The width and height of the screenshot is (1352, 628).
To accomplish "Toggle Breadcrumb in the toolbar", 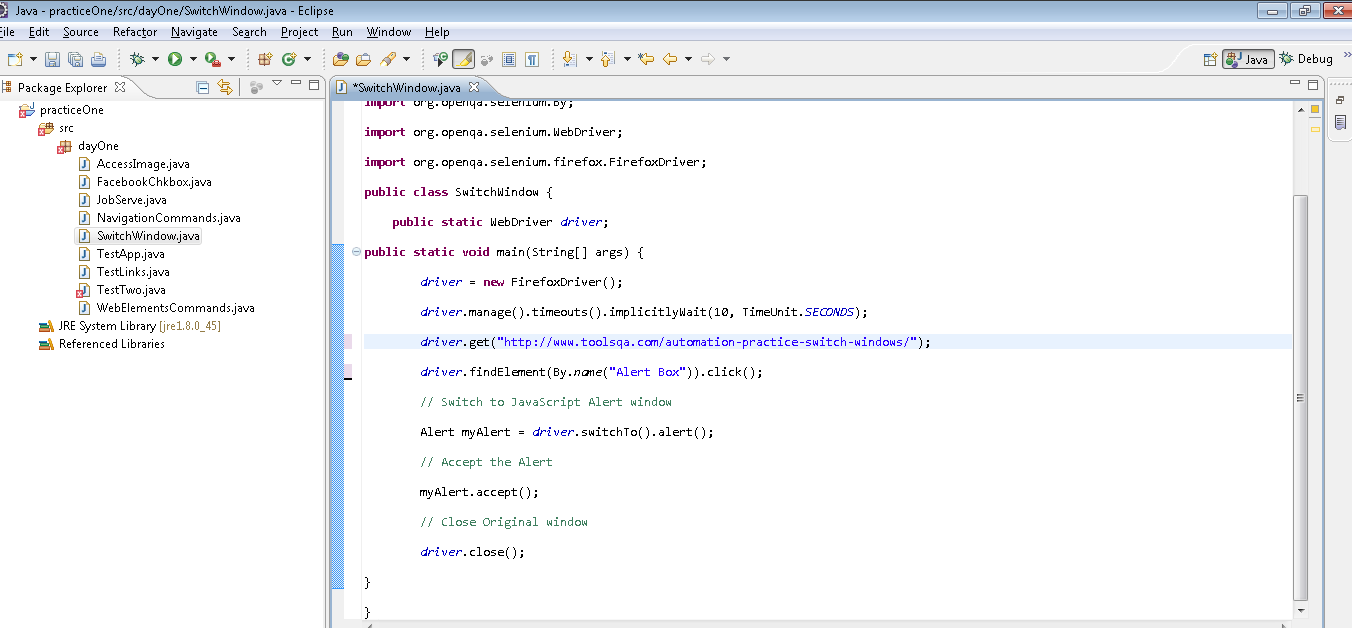I will pyautogui.click(x=440, y=59).
